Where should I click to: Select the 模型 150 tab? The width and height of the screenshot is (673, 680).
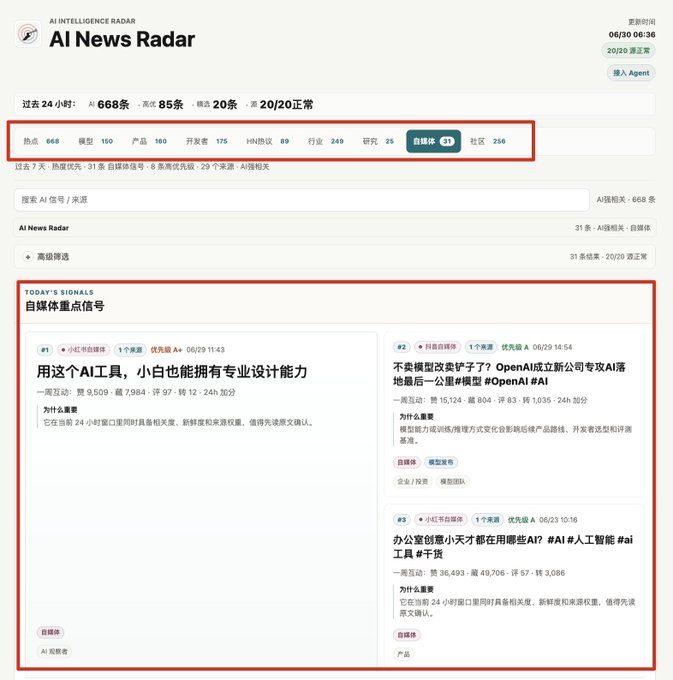point(96,141)
